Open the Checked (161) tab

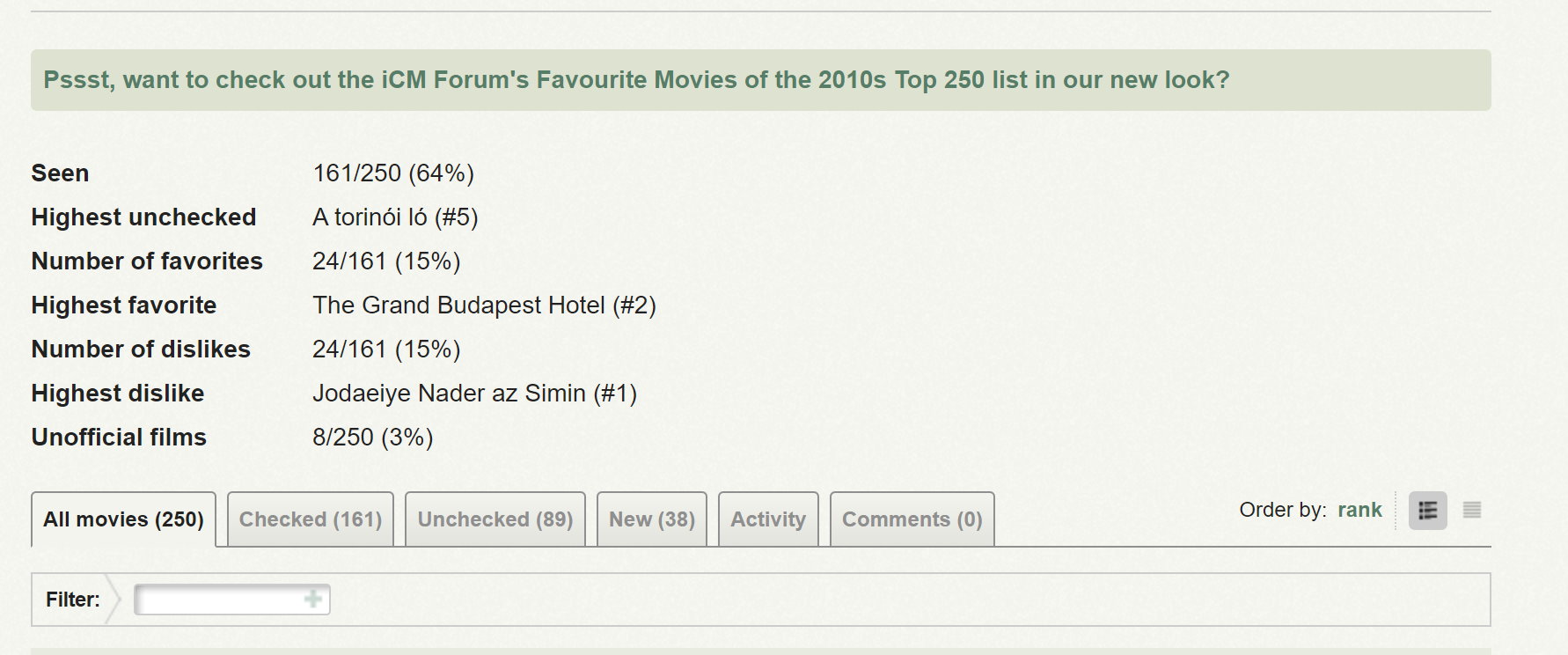[311, 519]
